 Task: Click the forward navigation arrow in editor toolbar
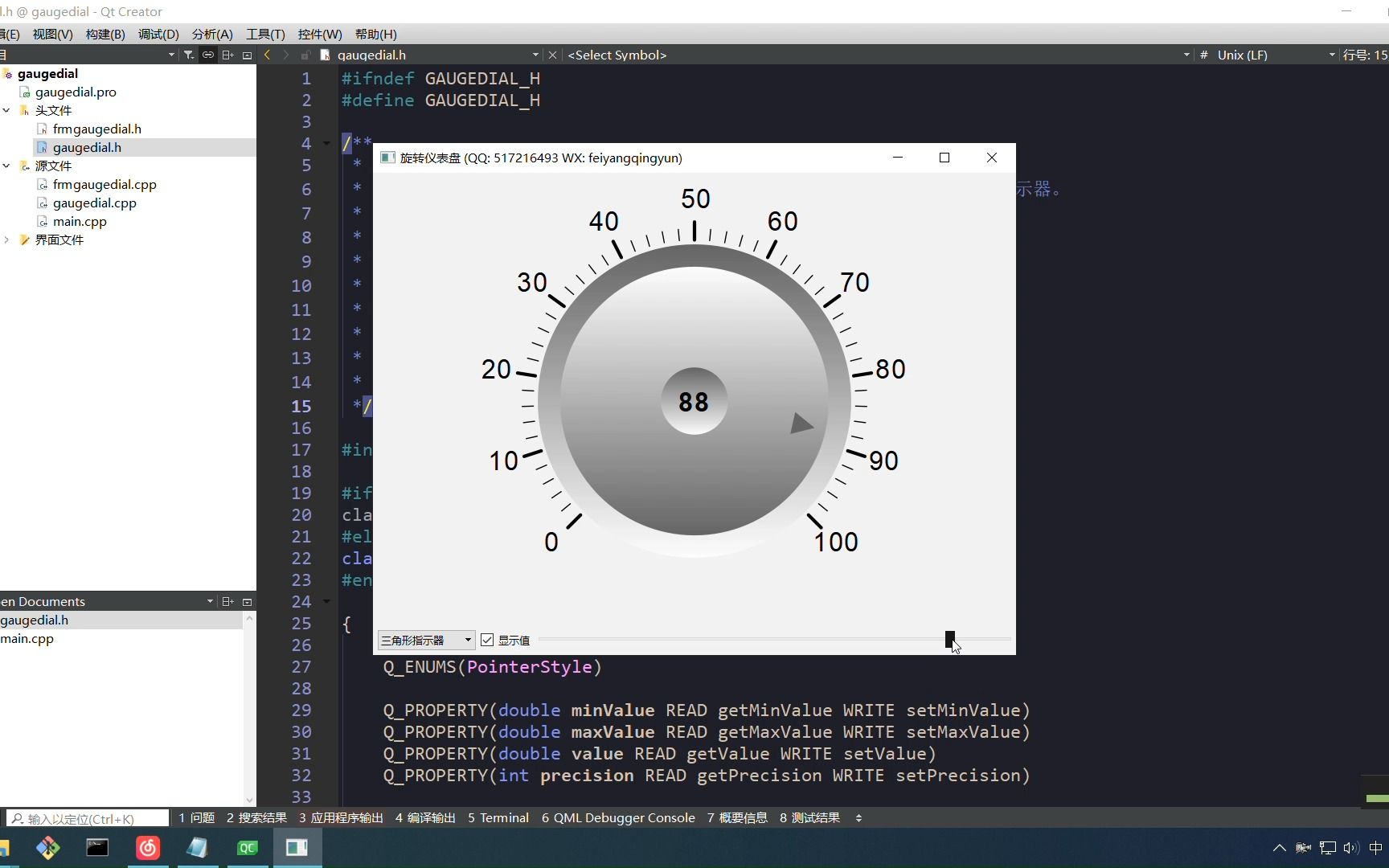tap(285, 55)
